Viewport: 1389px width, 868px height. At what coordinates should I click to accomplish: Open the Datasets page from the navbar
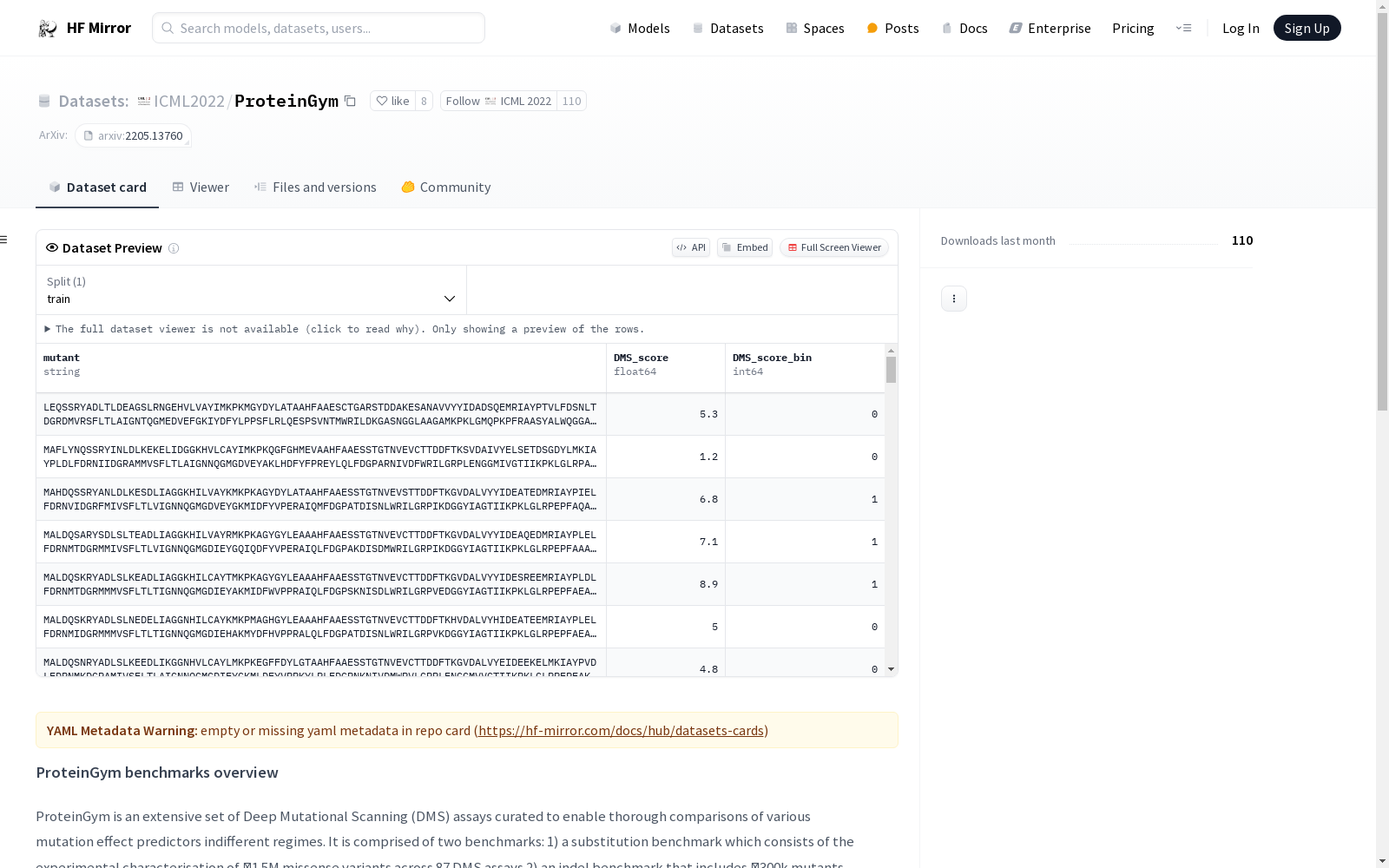(727, 28)
